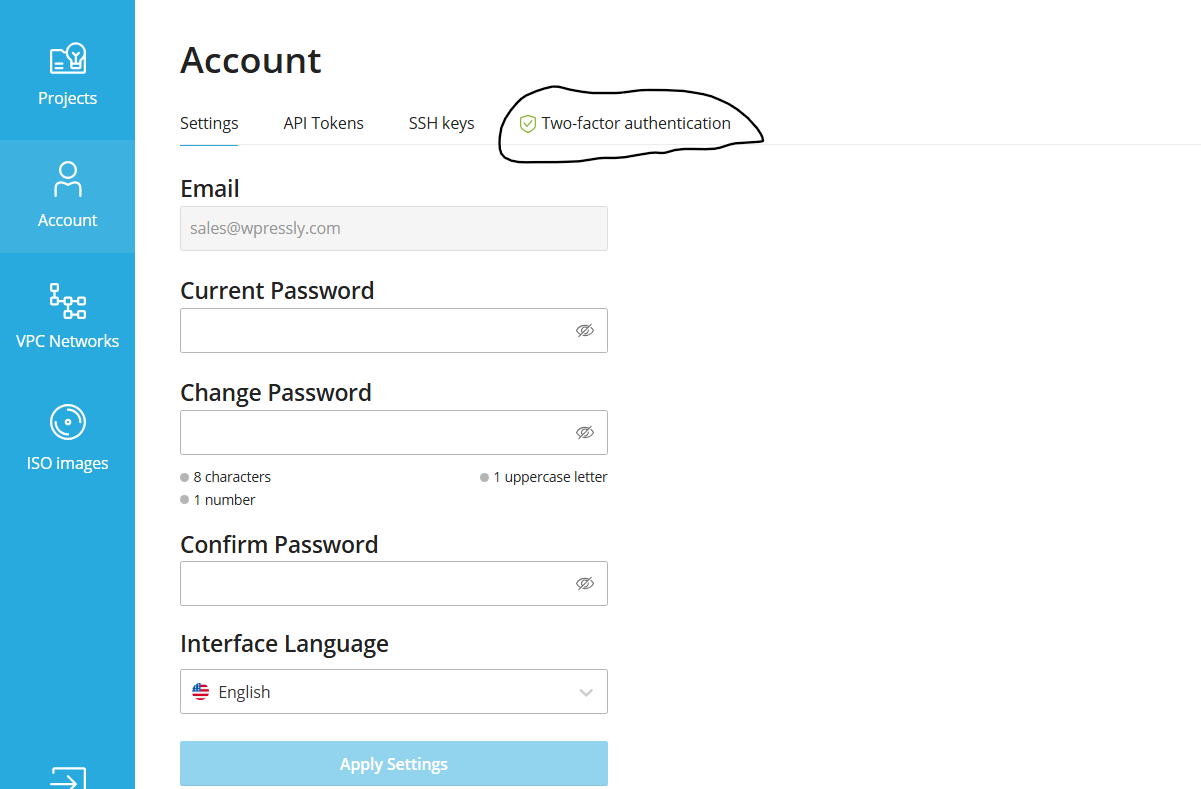Click the American flag icon in the language selector
The height and width of the screenshot is (789, 1201).
200,690
